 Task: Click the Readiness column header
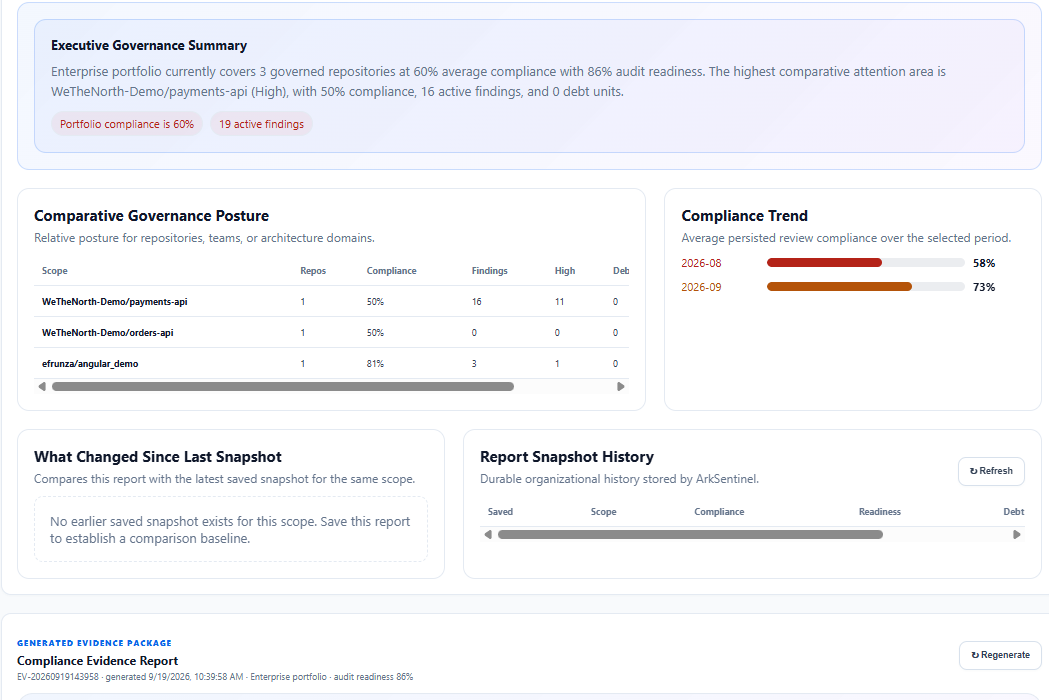(880, 512)
